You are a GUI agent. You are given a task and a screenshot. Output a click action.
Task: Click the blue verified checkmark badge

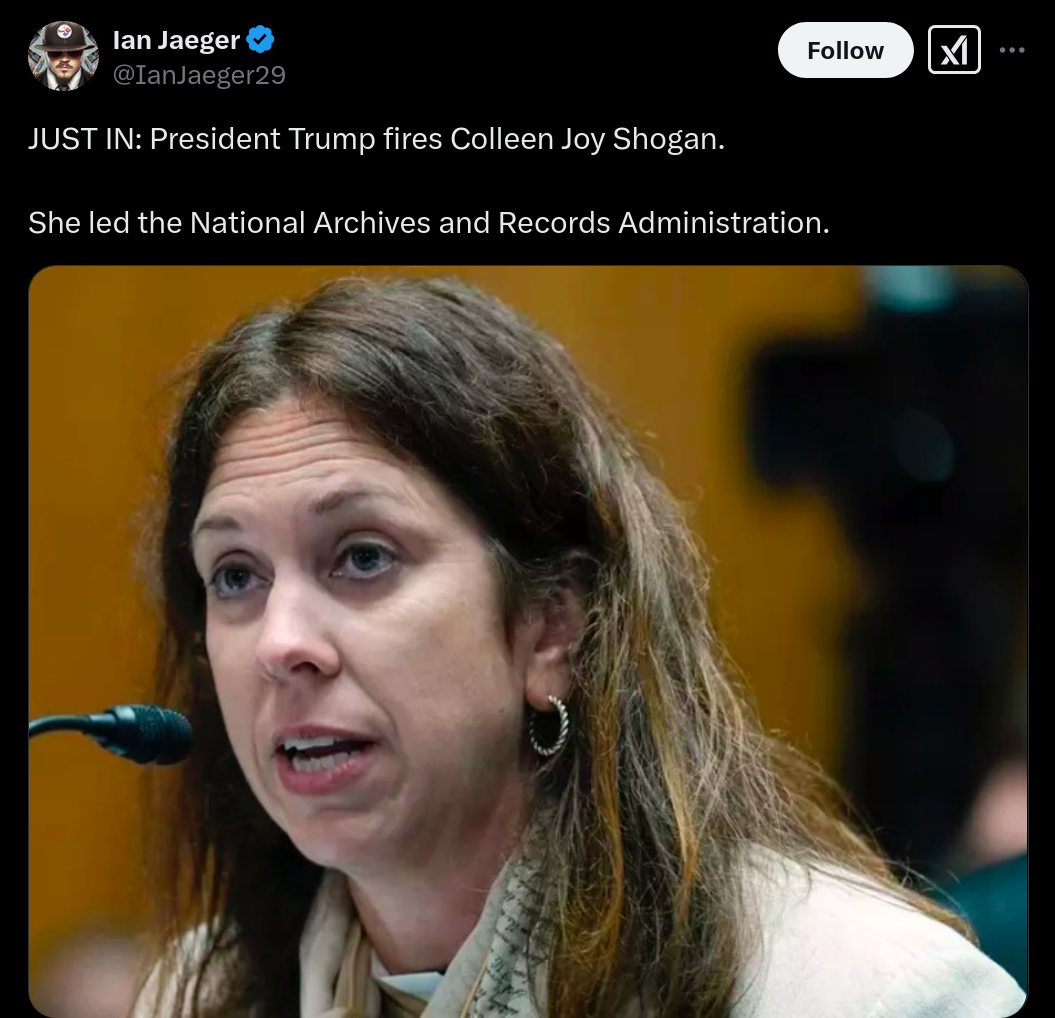coord(260,40)
